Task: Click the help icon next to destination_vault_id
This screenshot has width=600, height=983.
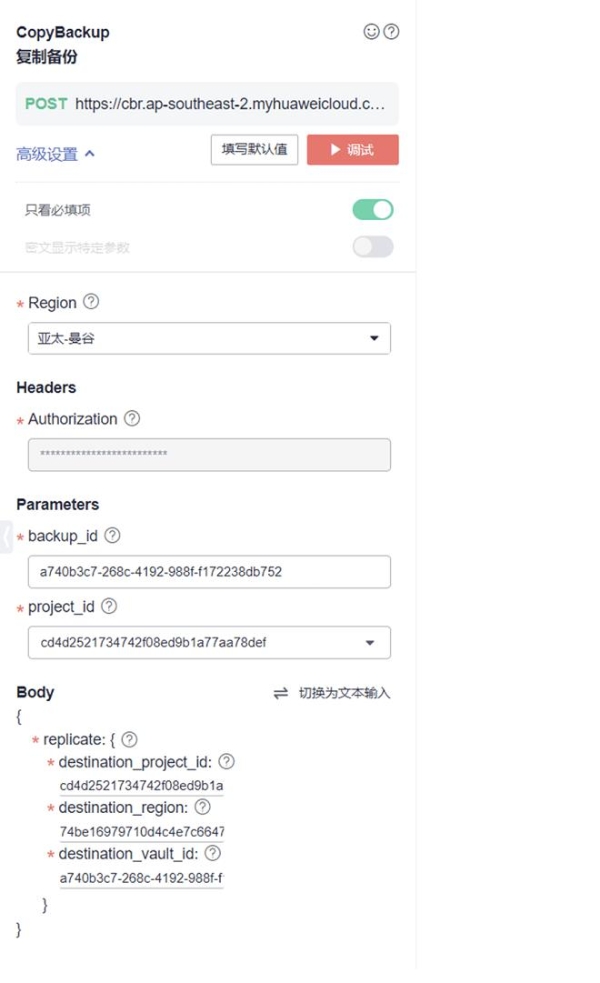Action: (x=212, y=853)
